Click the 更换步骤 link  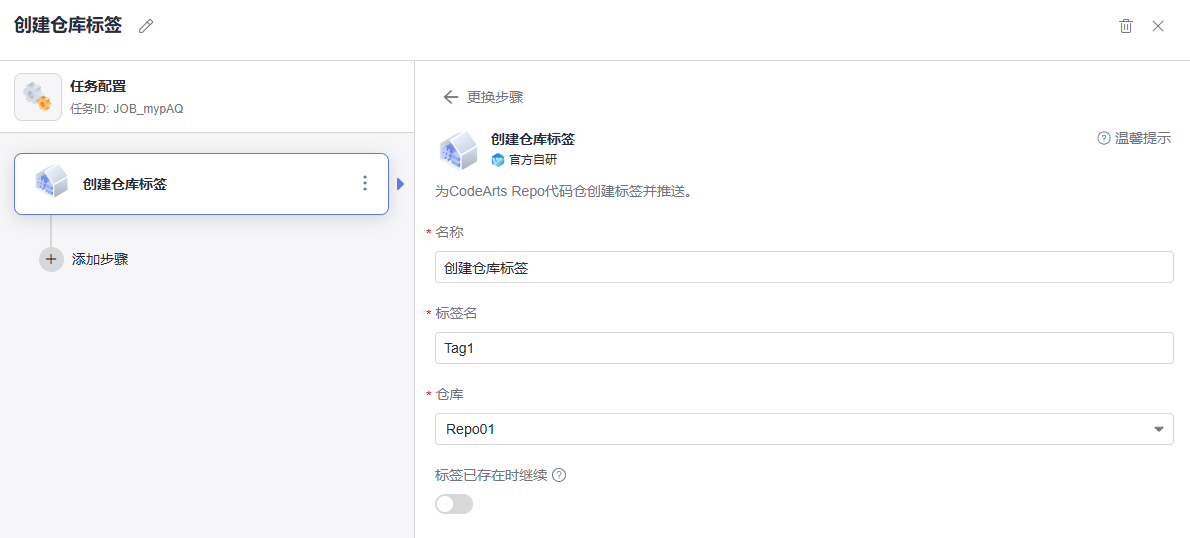point(495,97)
